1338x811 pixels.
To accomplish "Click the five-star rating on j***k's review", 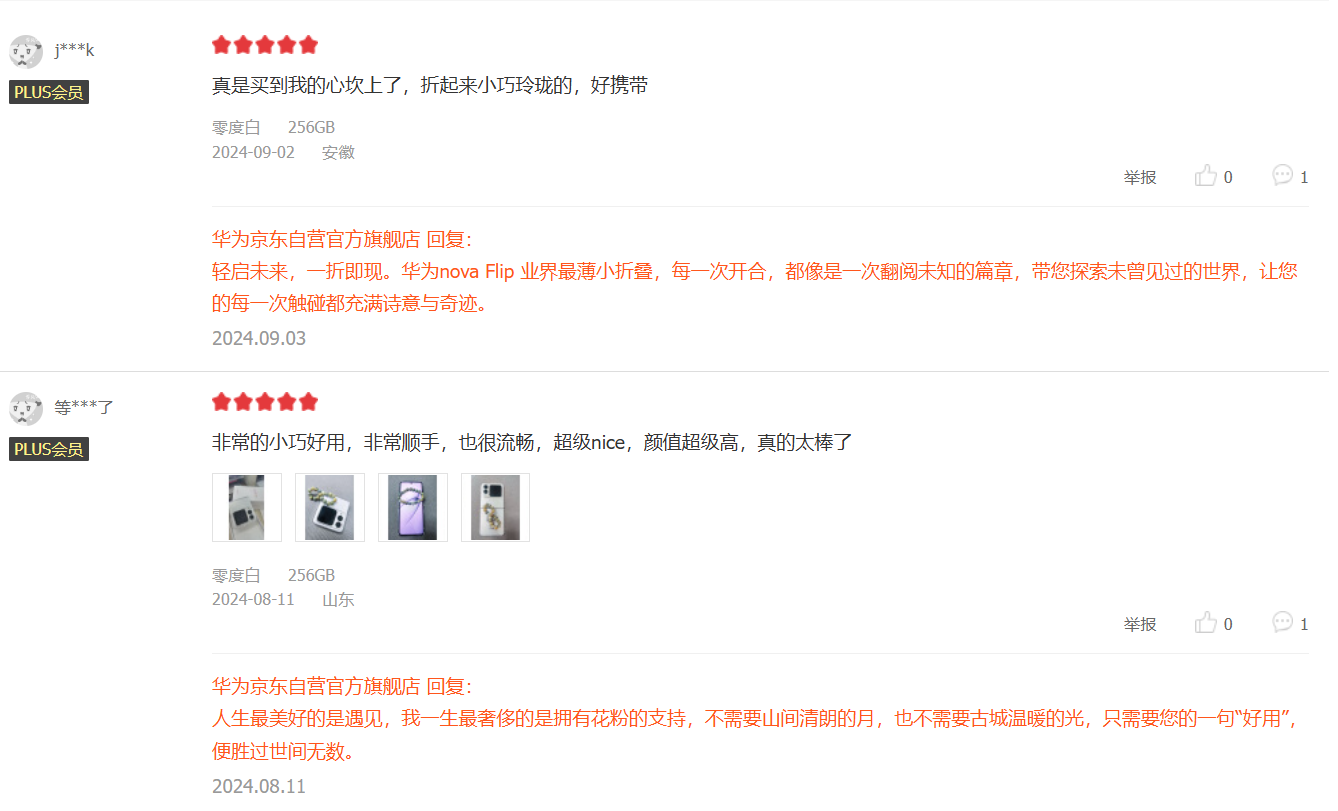I will click(x=265, y=45).
